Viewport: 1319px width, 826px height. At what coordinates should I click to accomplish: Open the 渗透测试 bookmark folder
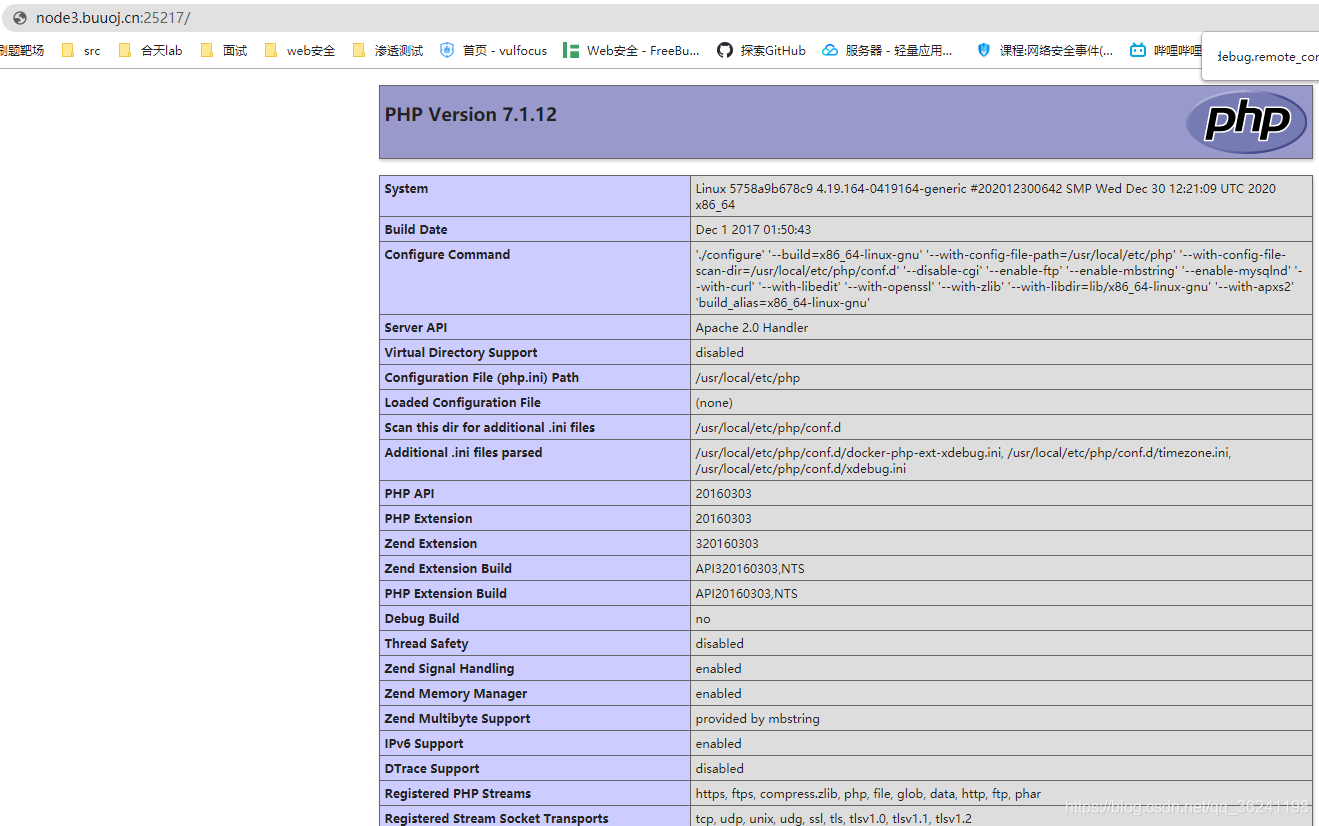click(x=388, y=50)
